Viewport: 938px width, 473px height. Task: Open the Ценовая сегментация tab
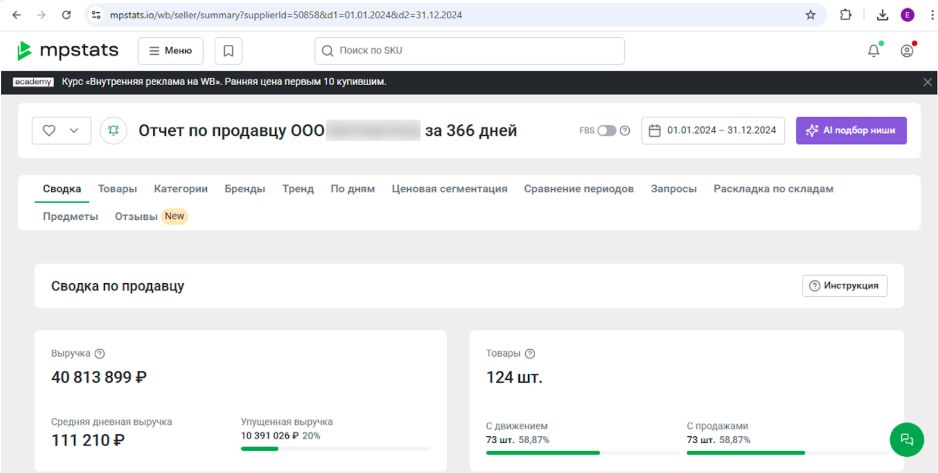click(x=449, y=189)
